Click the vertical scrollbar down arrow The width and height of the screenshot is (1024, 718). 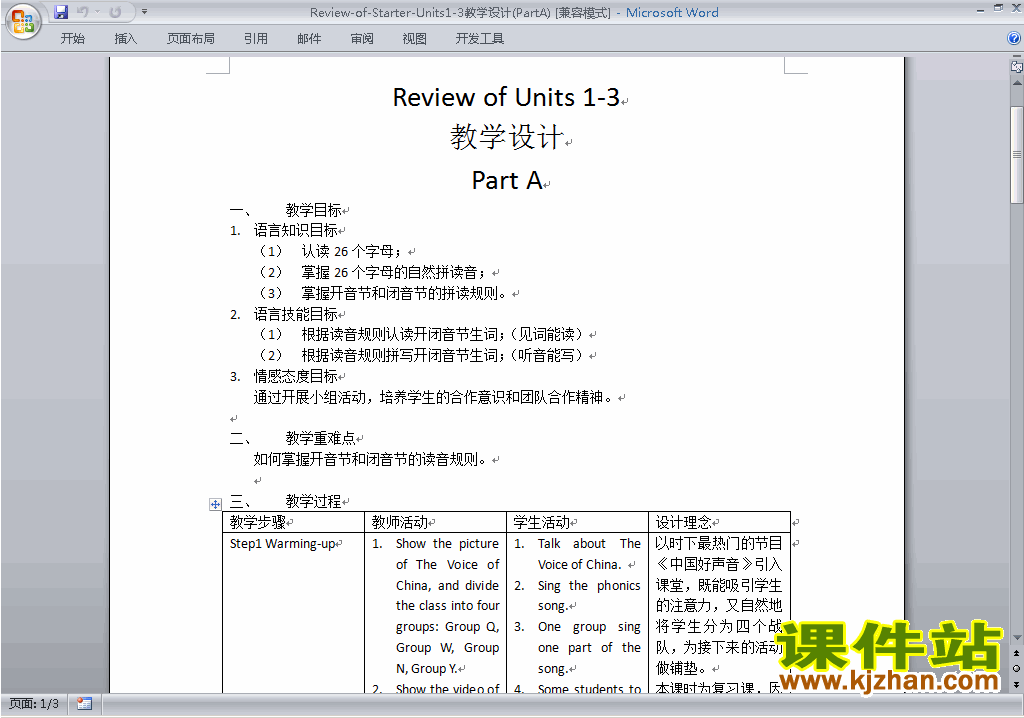coord(1017,638)
